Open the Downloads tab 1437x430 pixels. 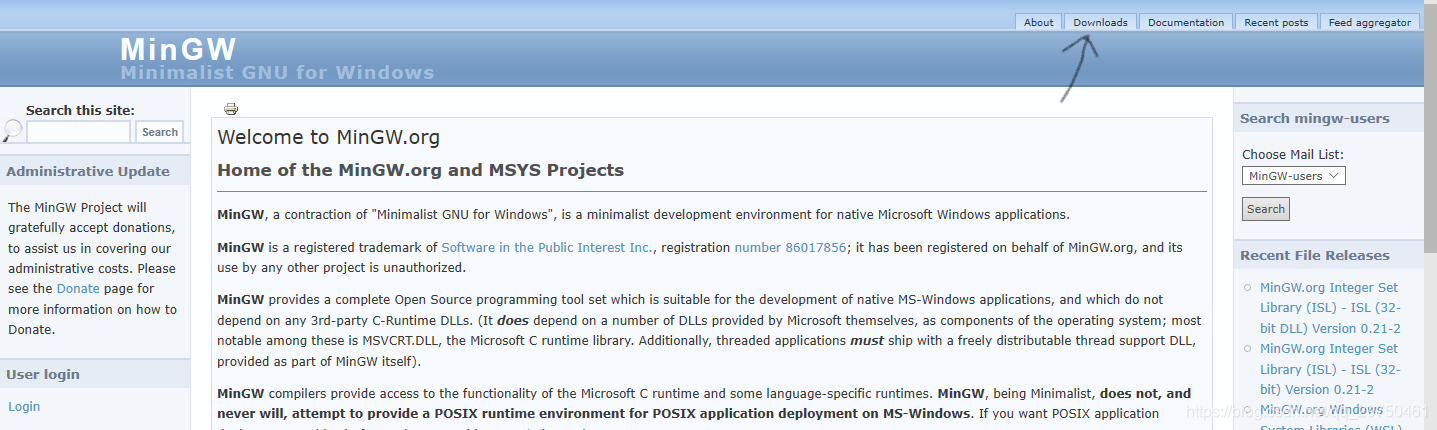[x=1100, y=22]
